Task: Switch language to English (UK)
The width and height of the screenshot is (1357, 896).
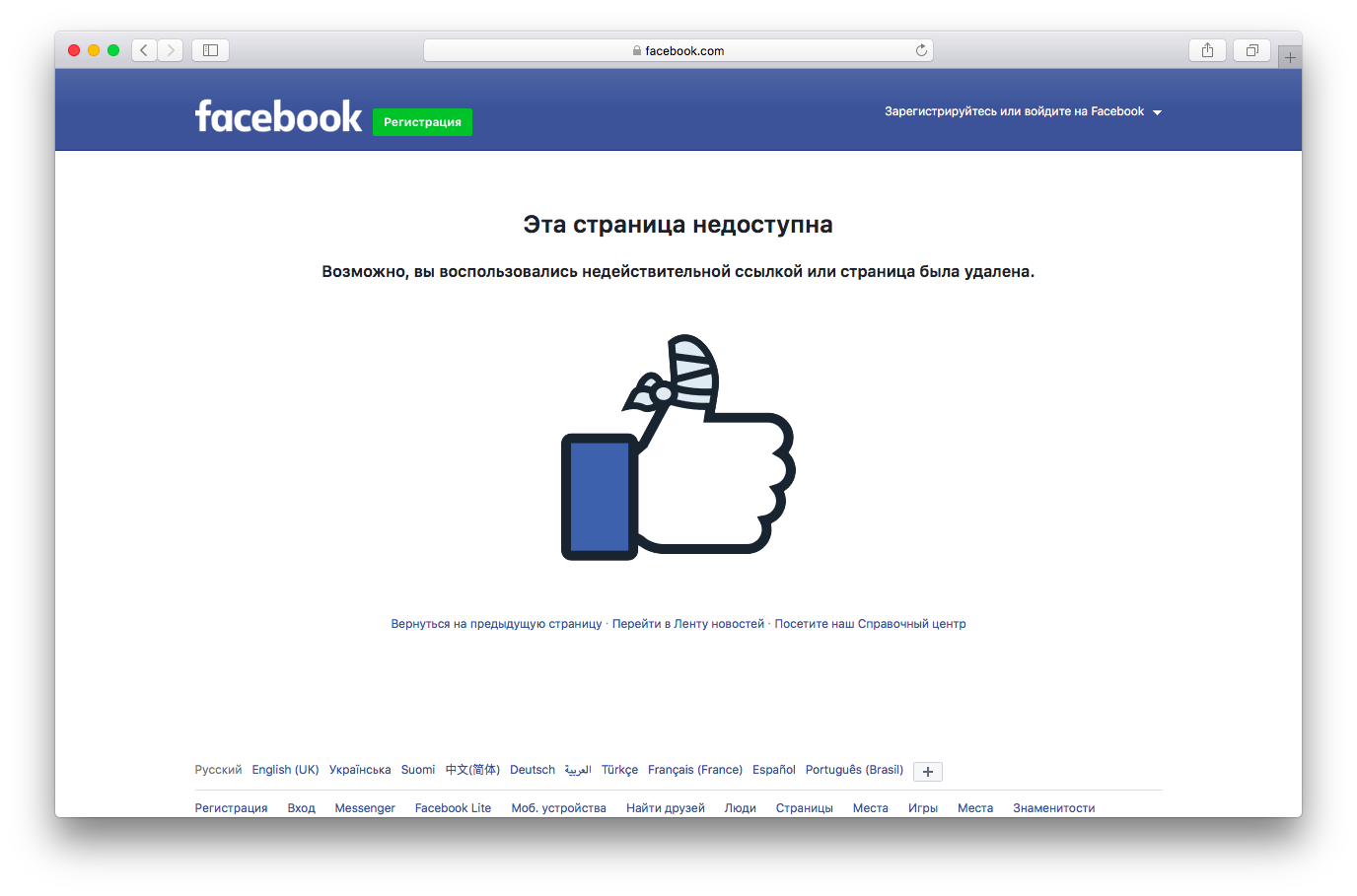Action: point(285,770)
